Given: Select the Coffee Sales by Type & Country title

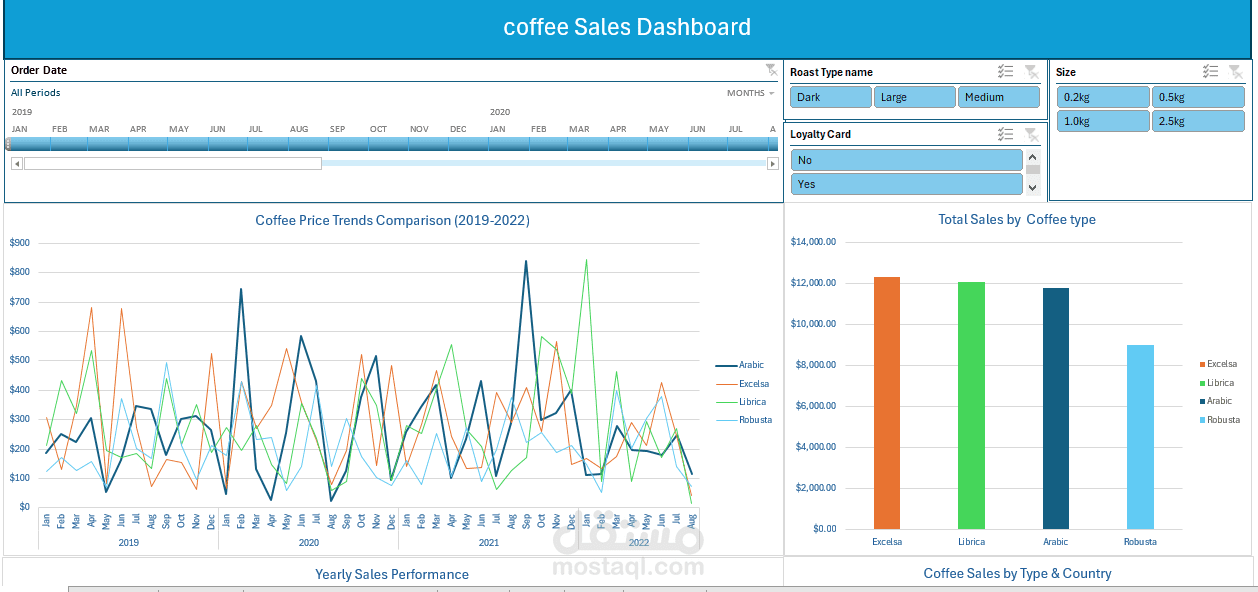Looking at the screenshot, I should [x=1017, y=573].
